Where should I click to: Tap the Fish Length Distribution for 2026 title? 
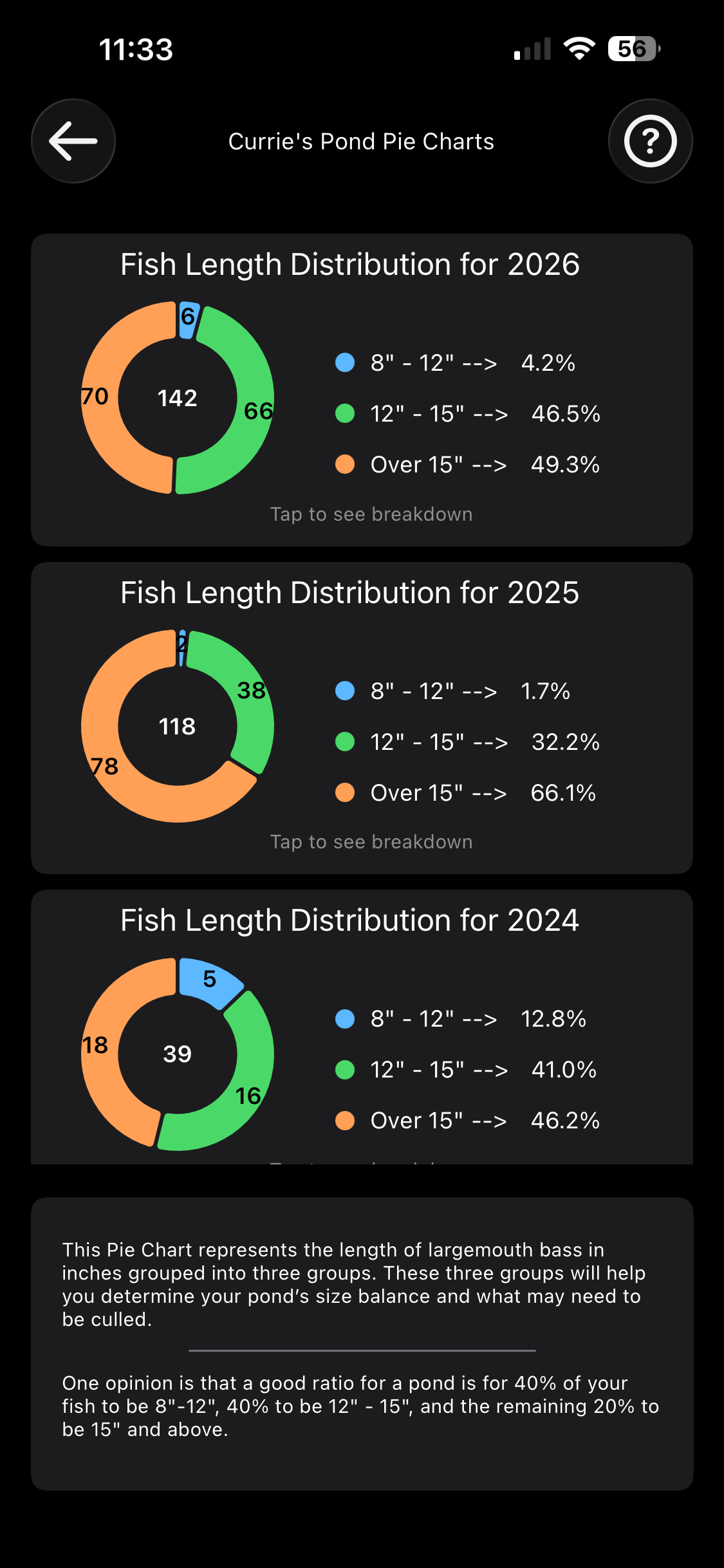349,265
